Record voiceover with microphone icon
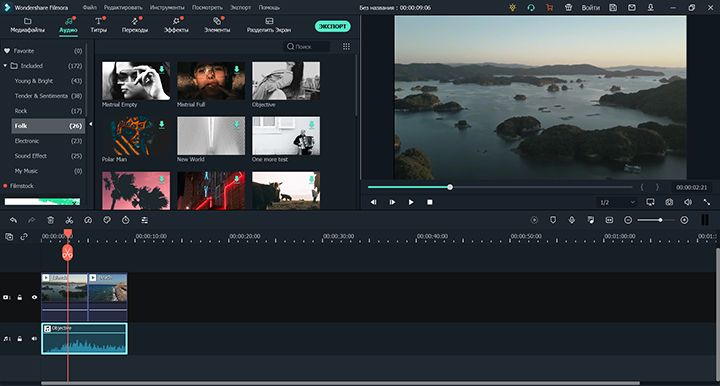This screenshot has height=386, width=720. [x=572, y=220]
